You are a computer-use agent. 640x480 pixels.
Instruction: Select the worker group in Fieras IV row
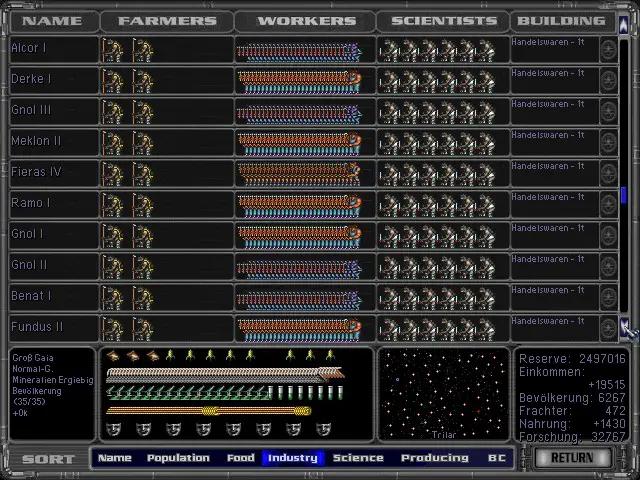tap(299, 174)
